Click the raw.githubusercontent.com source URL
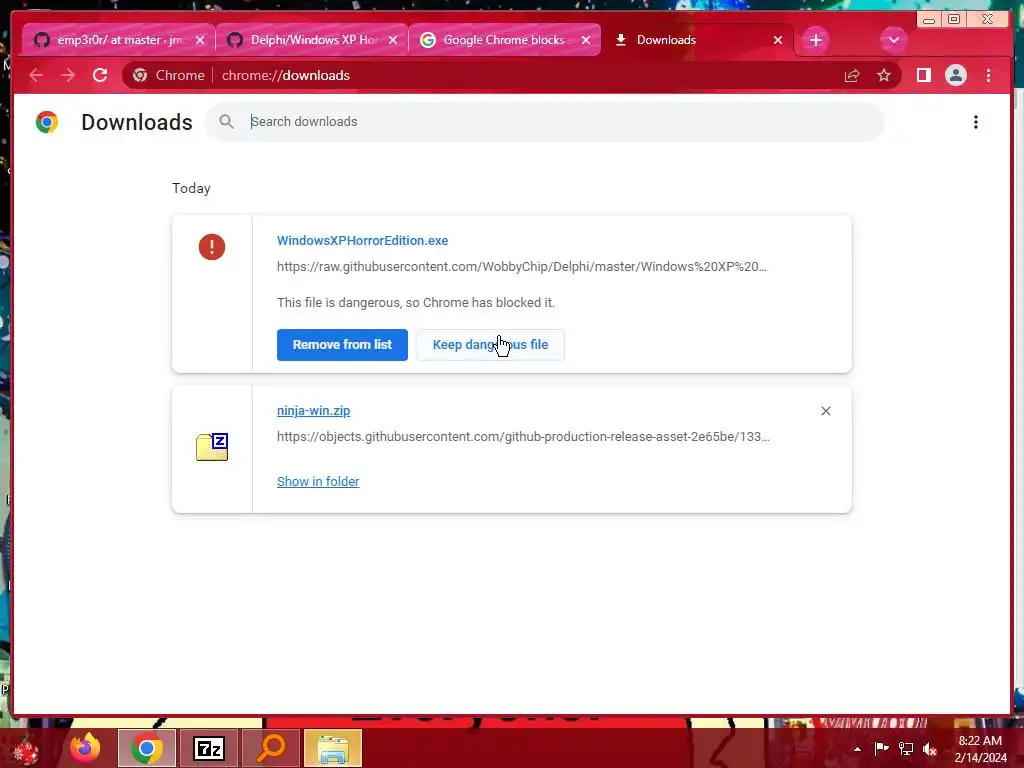Viewport: 1024px width, 768px height. pyautogui.click(x=522, y=266)
